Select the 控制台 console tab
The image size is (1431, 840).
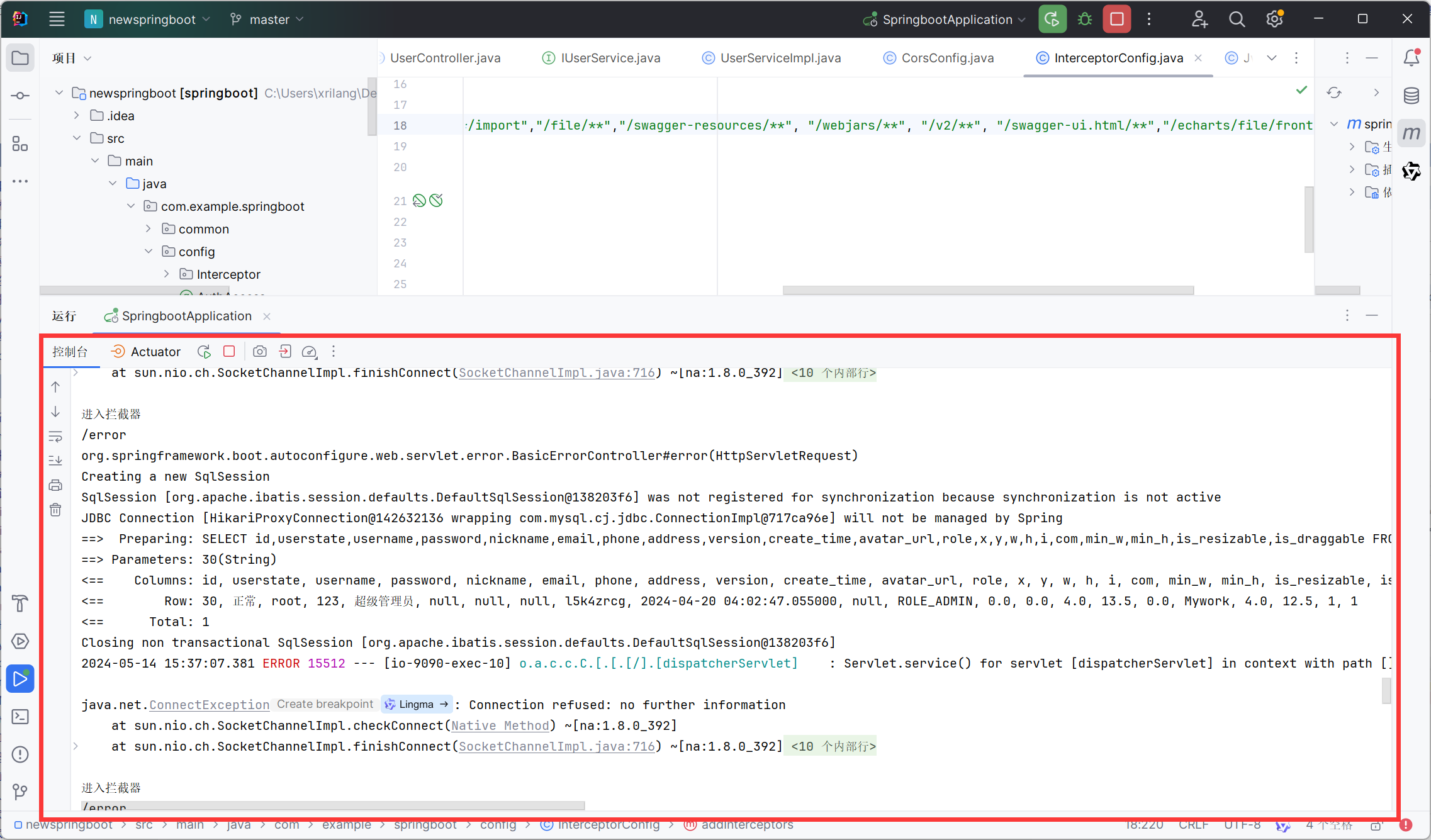tap(70, 352)
